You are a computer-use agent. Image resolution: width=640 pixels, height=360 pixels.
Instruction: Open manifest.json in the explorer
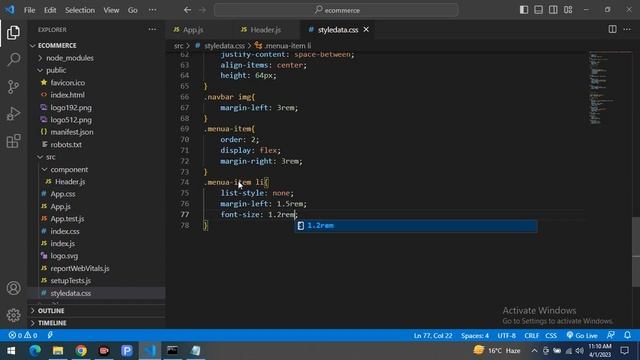72,132
